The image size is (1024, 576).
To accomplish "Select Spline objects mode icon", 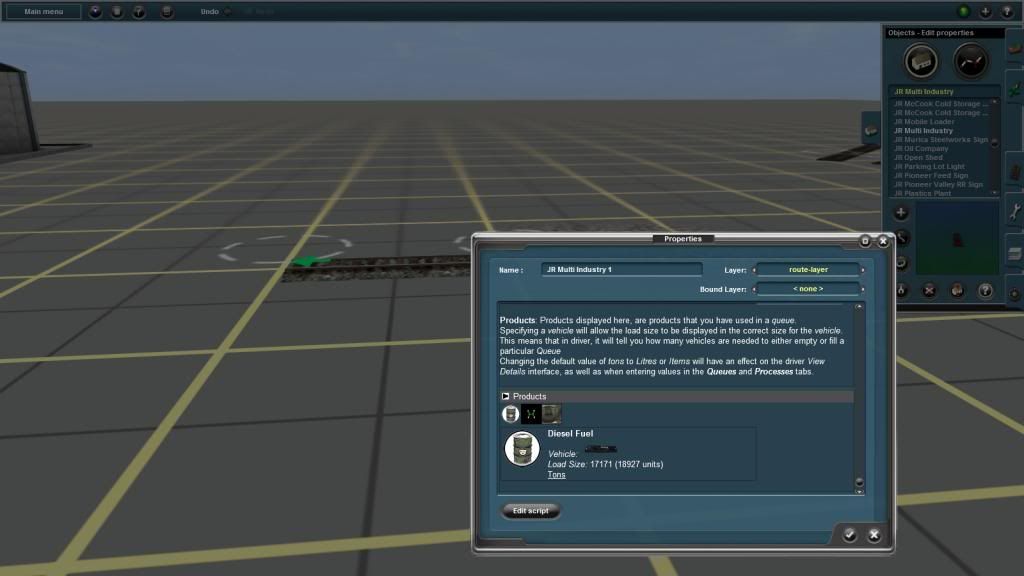I will coord(970,62).
